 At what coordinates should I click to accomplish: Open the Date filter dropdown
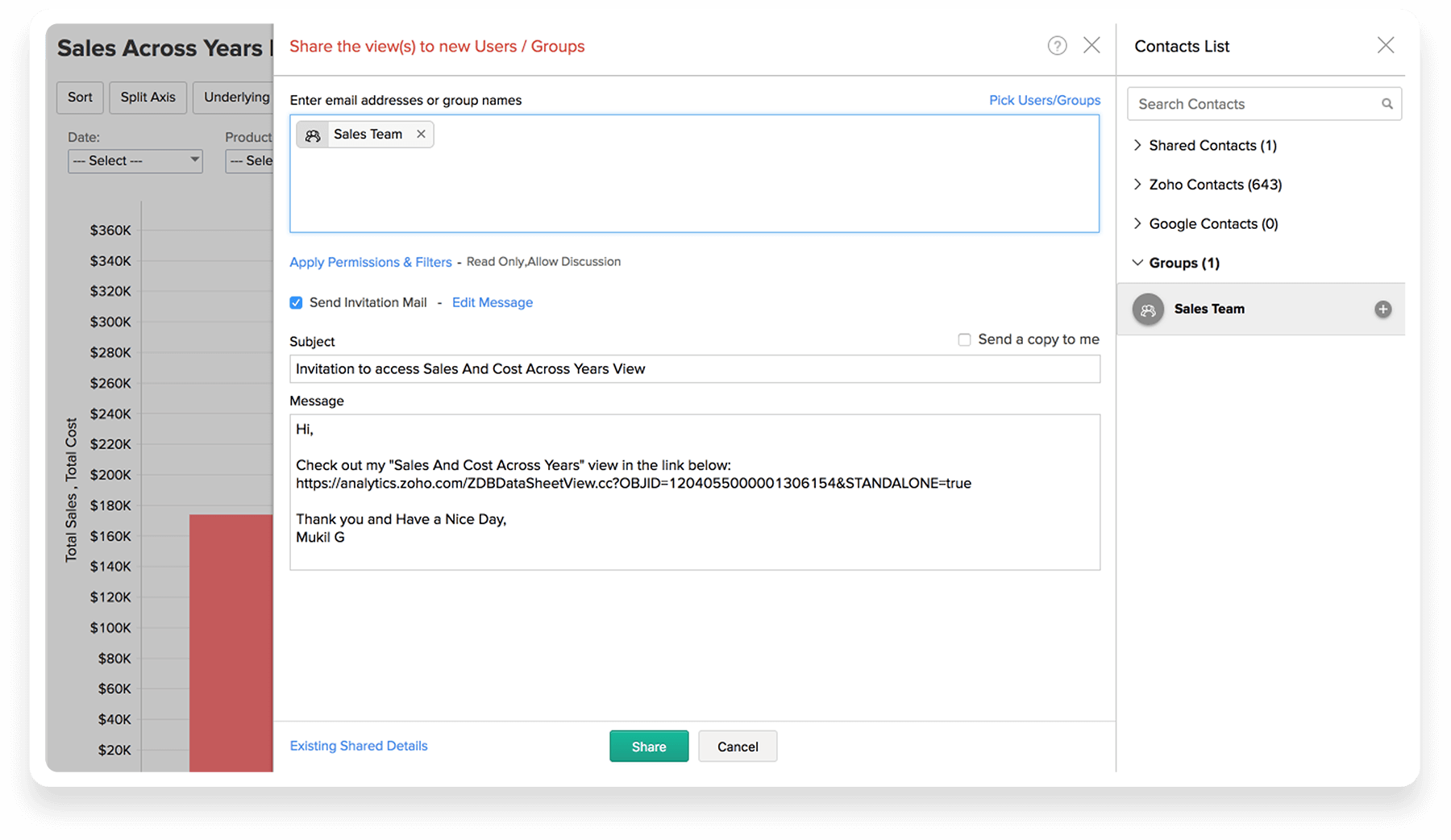(x=135, y=161)
